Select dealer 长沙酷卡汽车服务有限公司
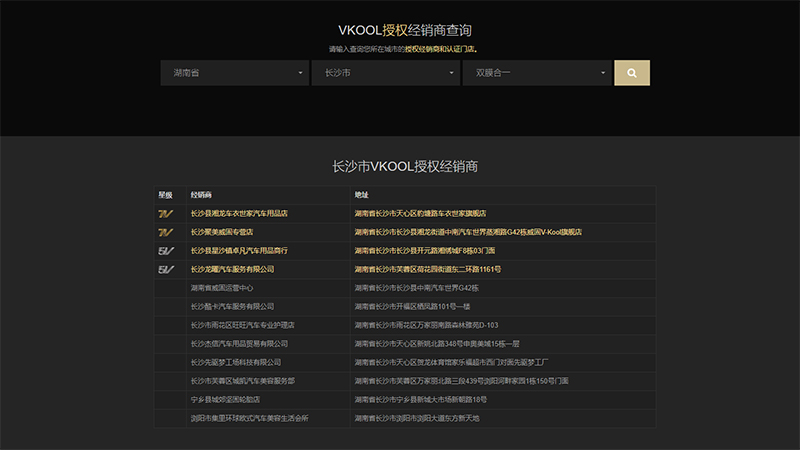Screen dimensions: 800x450 (233, 307)
